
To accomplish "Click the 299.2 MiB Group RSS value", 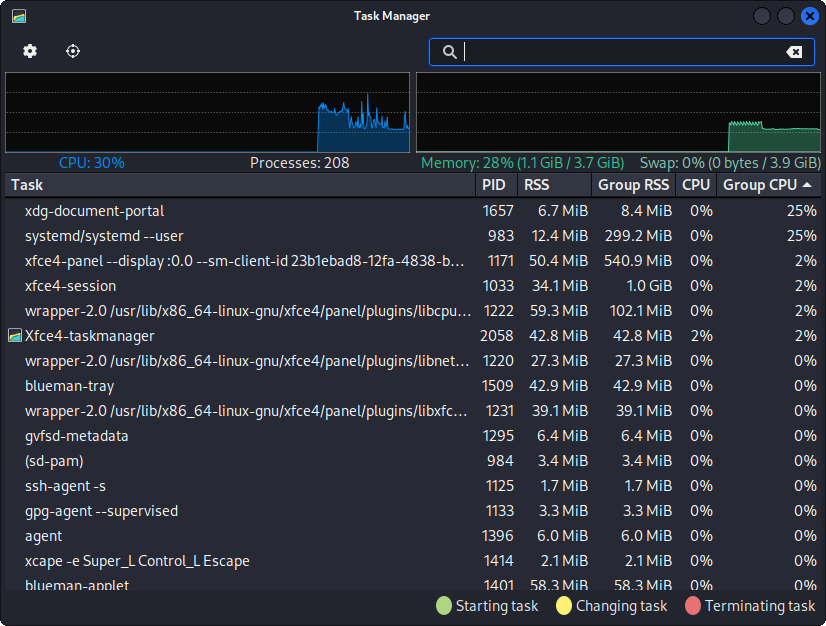I will (x=638, y=236).
